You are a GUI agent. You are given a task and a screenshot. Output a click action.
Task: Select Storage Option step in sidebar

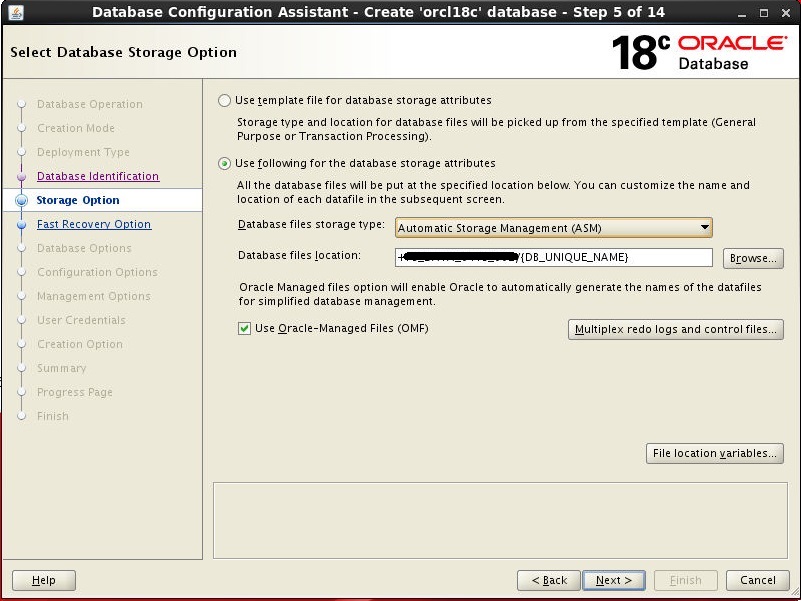point(102,200)
